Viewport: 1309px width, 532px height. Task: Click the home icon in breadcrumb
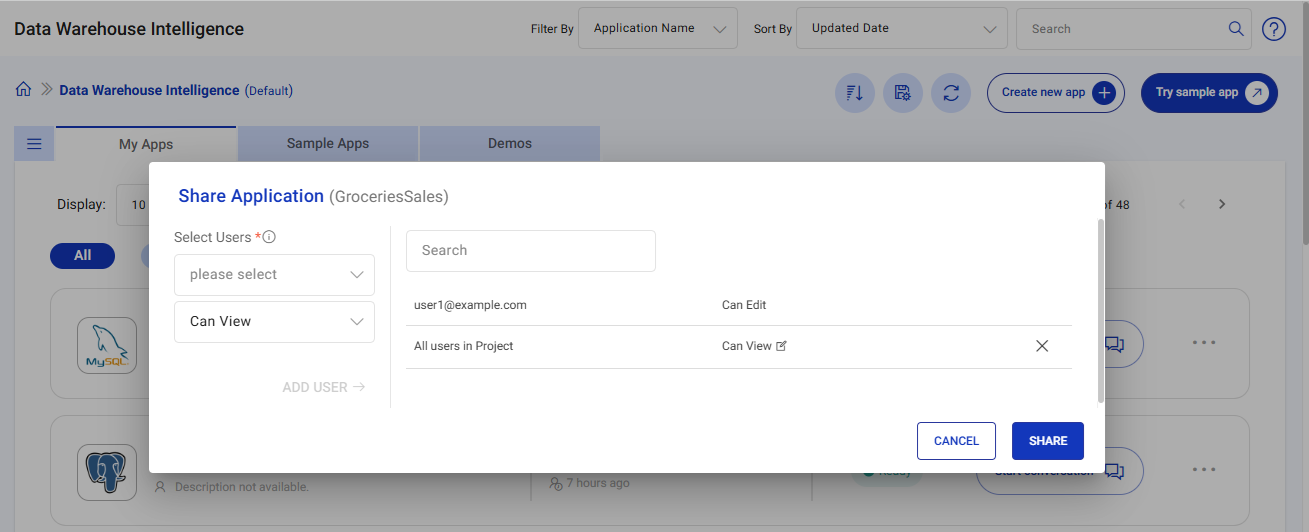click(23, 90)
